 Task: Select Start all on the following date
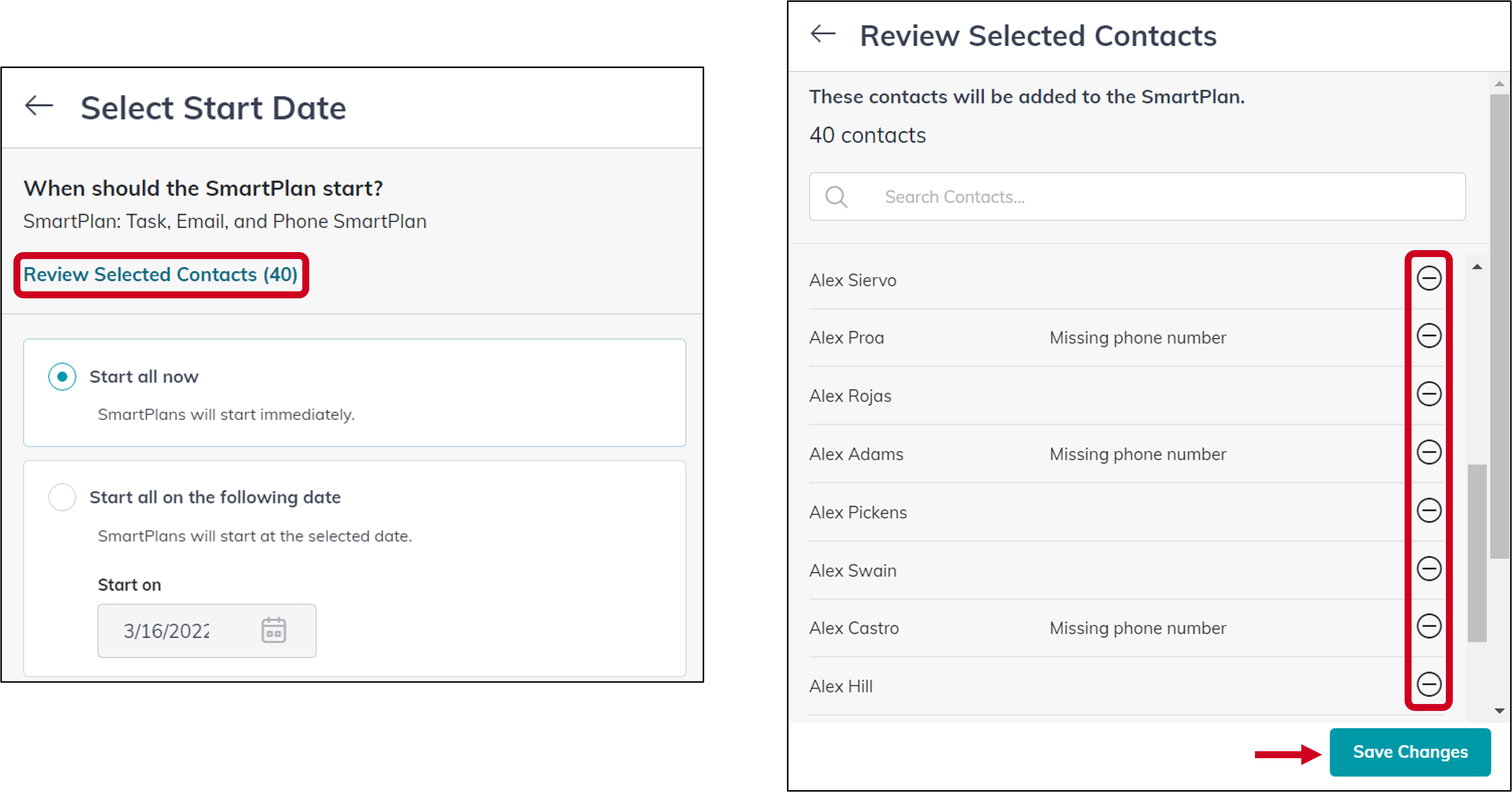62,497
